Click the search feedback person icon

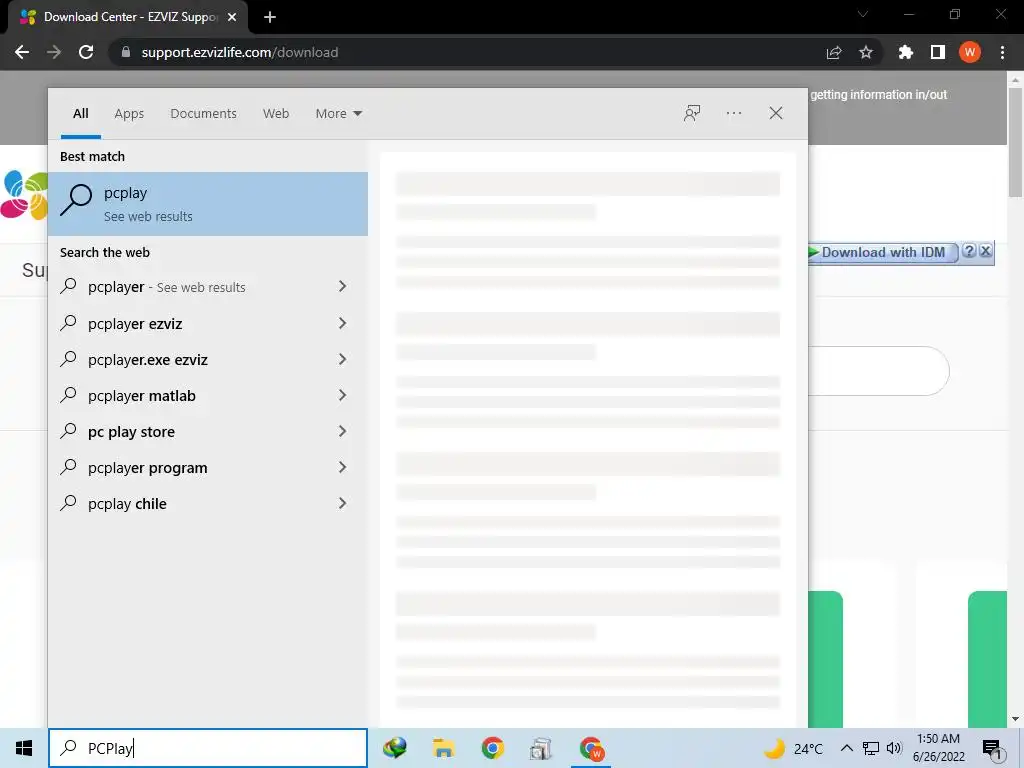point(692,113)
